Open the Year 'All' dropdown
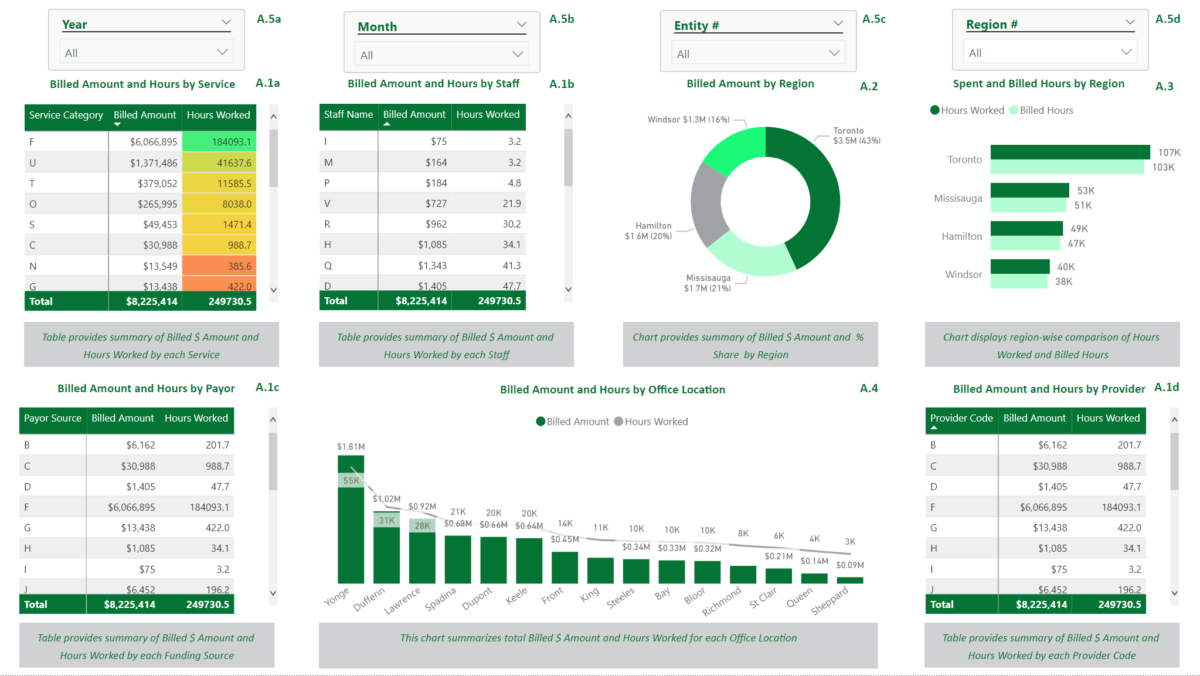The image size is (1200, 676). (x=146, y=52)
